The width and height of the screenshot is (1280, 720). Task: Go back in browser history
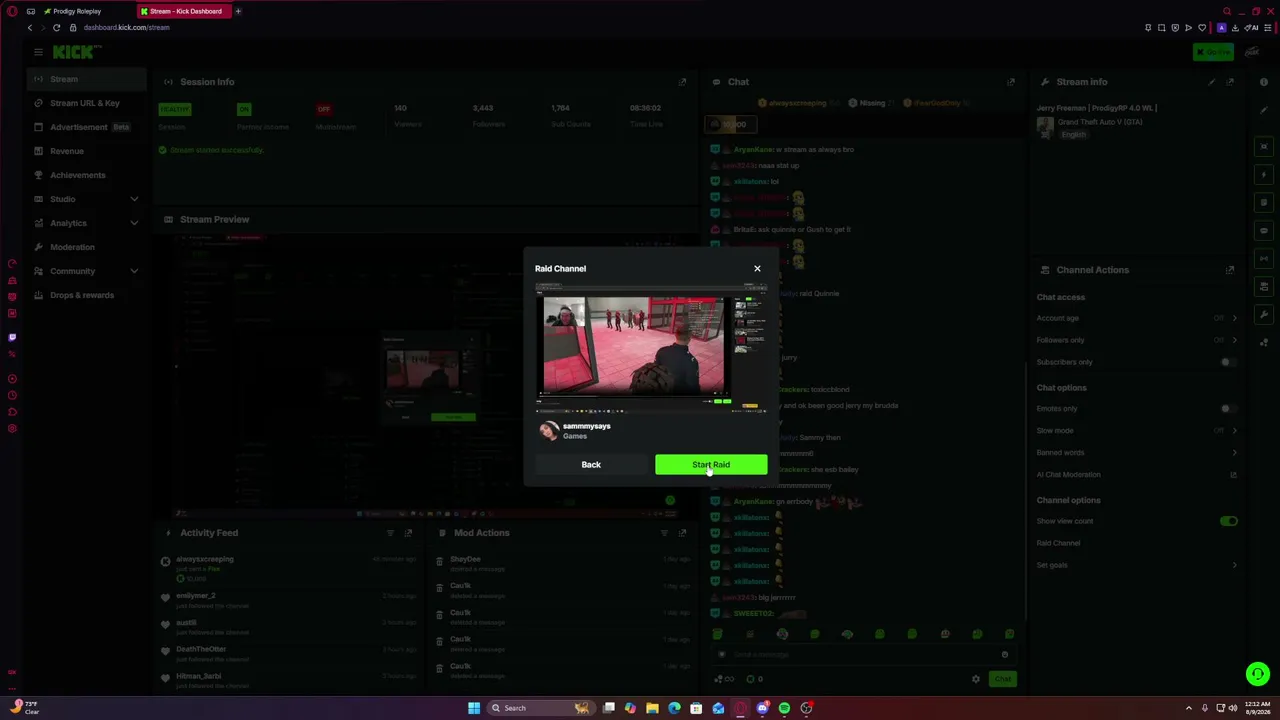pos(30,27)
